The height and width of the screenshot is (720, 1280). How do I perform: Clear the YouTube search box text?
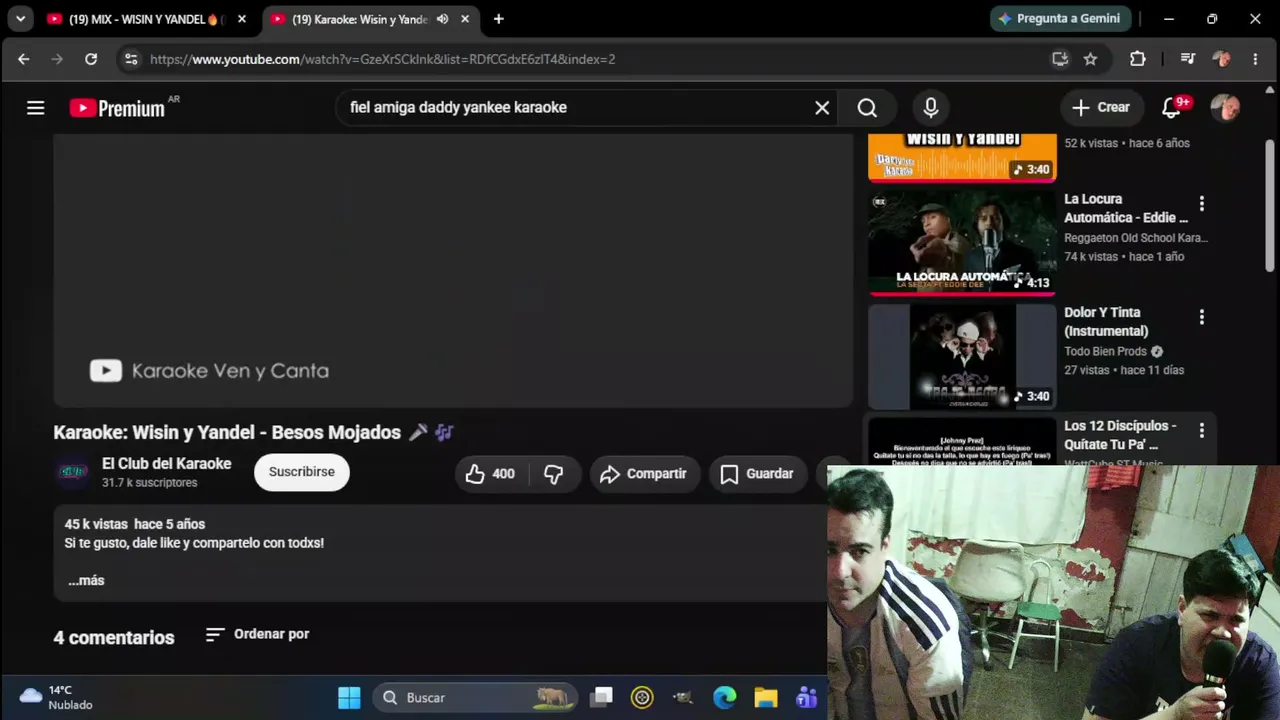tap(822, 108)
